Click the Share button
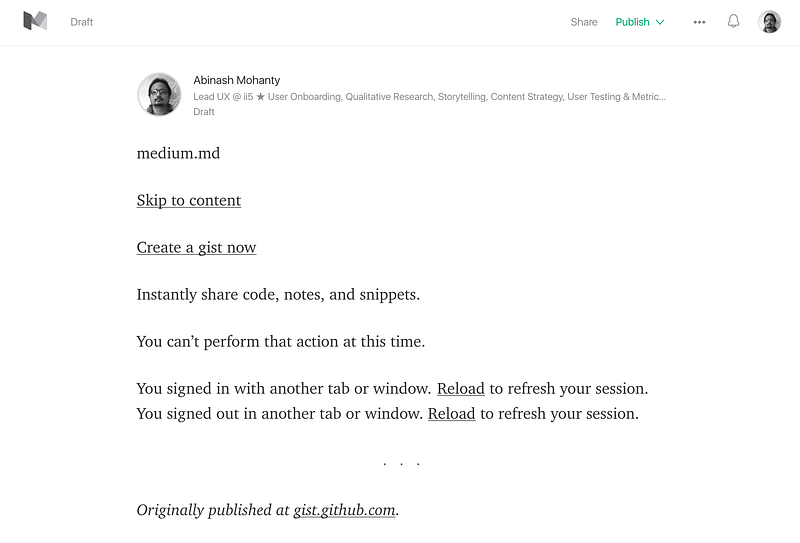 click(584, 22)
